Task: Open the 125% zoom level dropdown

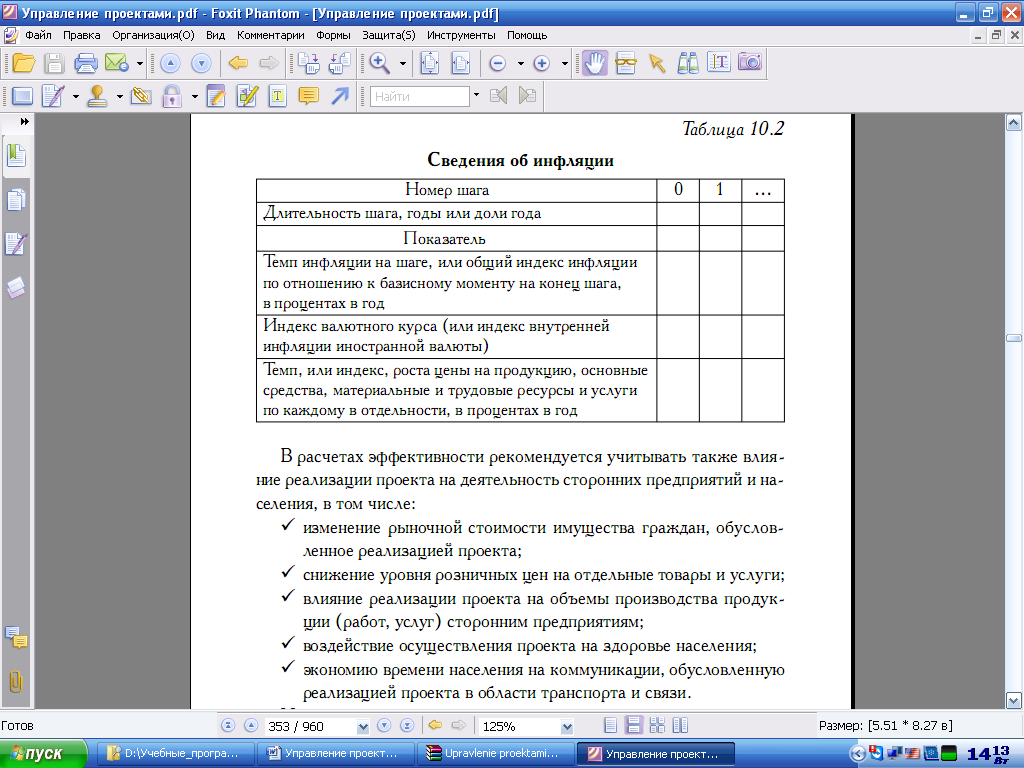Action: (567, 726)
